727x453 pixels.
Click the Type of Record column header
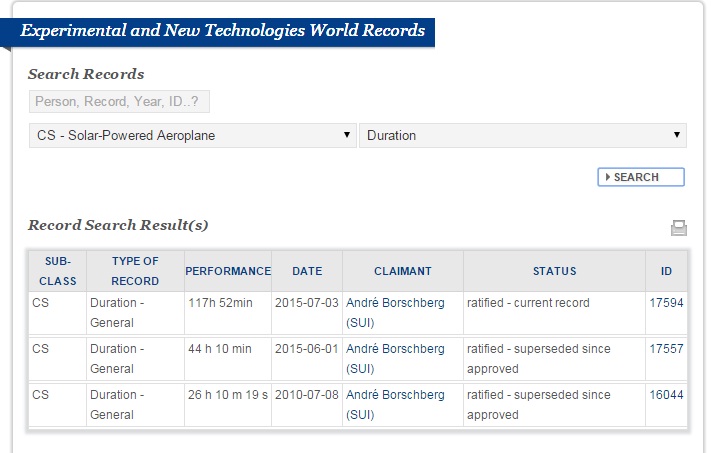point(135,271)
